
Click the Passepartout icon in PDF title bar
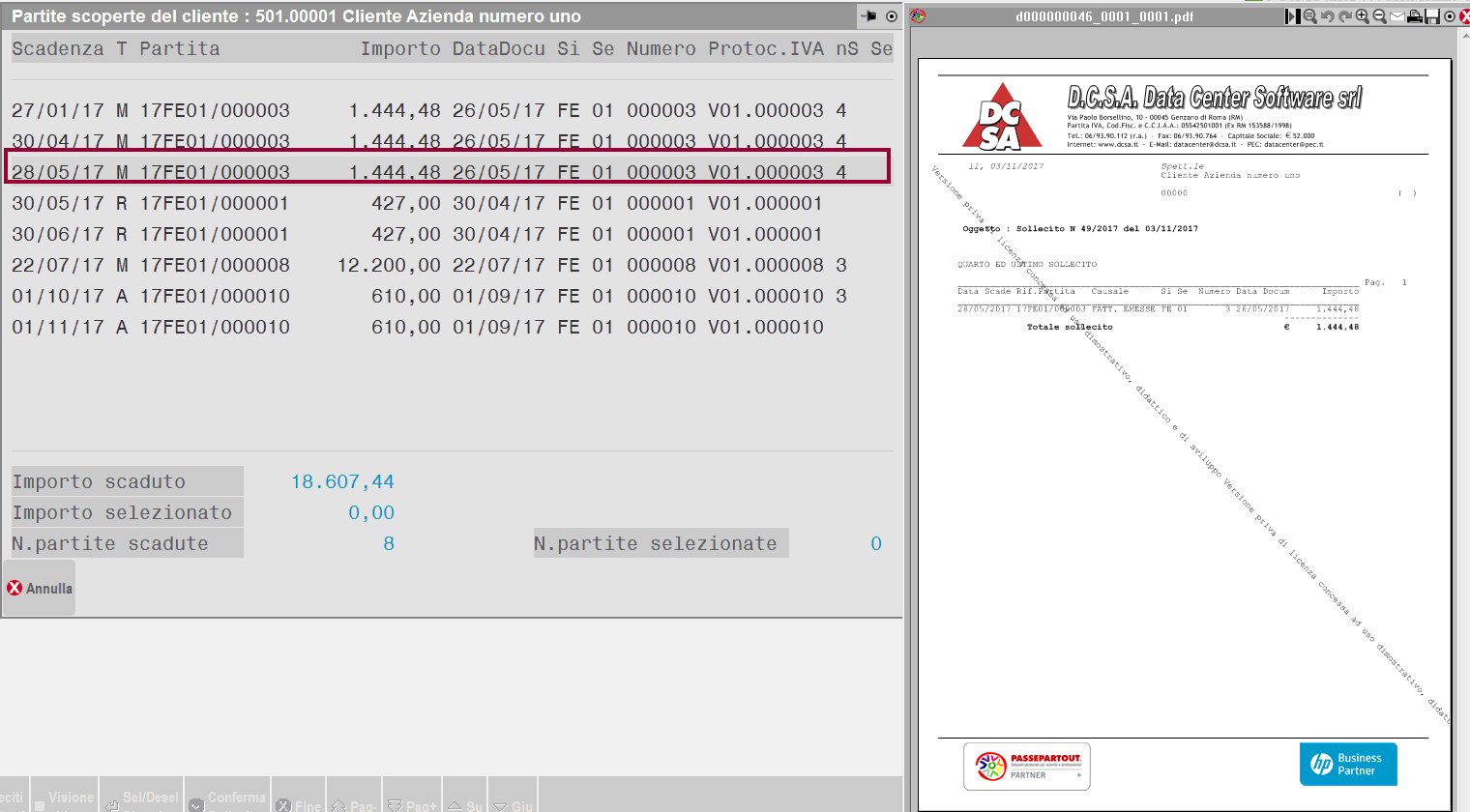point(919,16)
